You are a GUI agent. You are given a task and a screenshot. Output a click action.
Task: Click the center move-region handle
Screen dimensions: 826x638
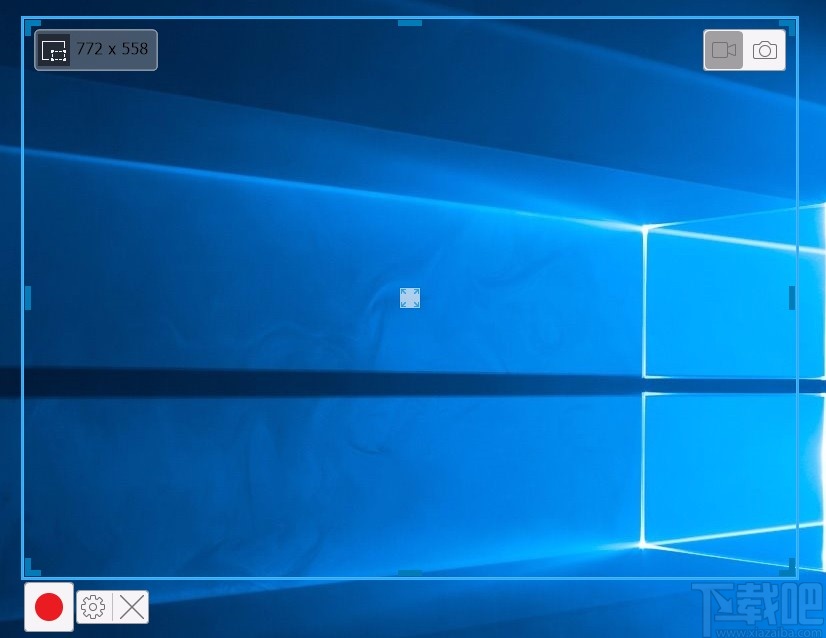click(410, 298)
